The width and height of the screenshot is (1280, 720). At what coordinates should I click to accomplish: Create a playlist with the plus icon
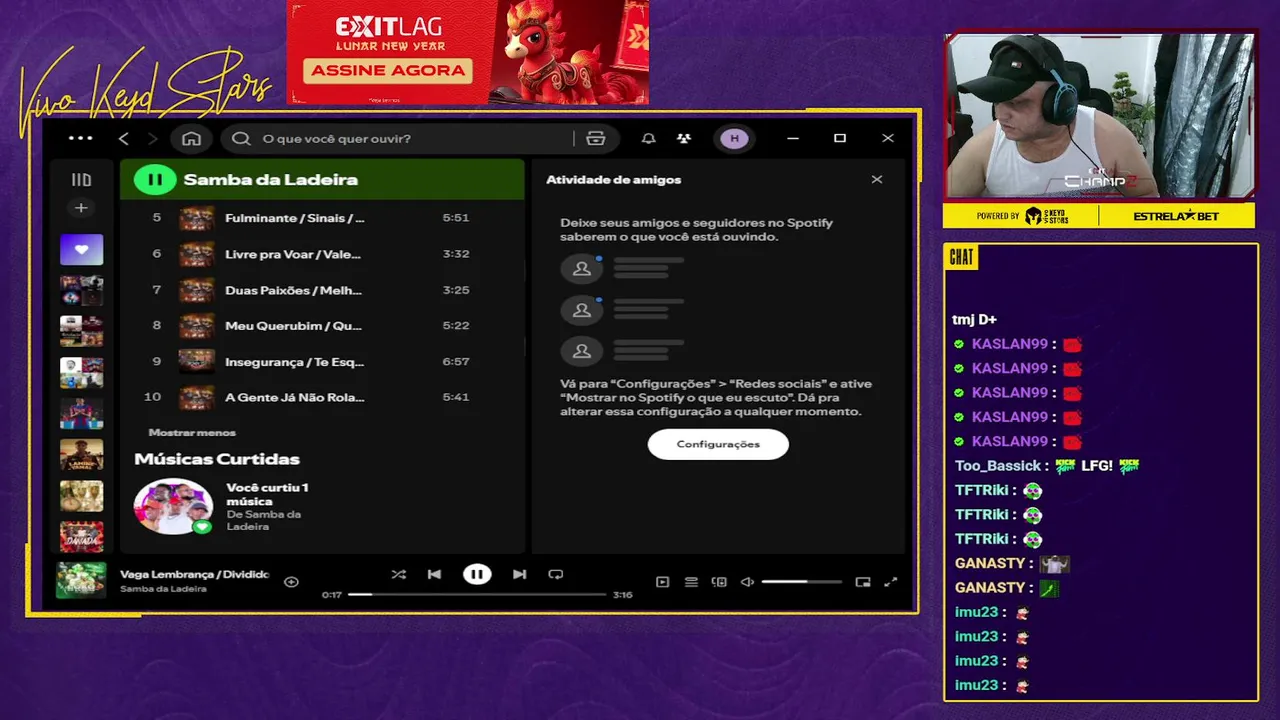pyautogui.click(x=81, y=208)
